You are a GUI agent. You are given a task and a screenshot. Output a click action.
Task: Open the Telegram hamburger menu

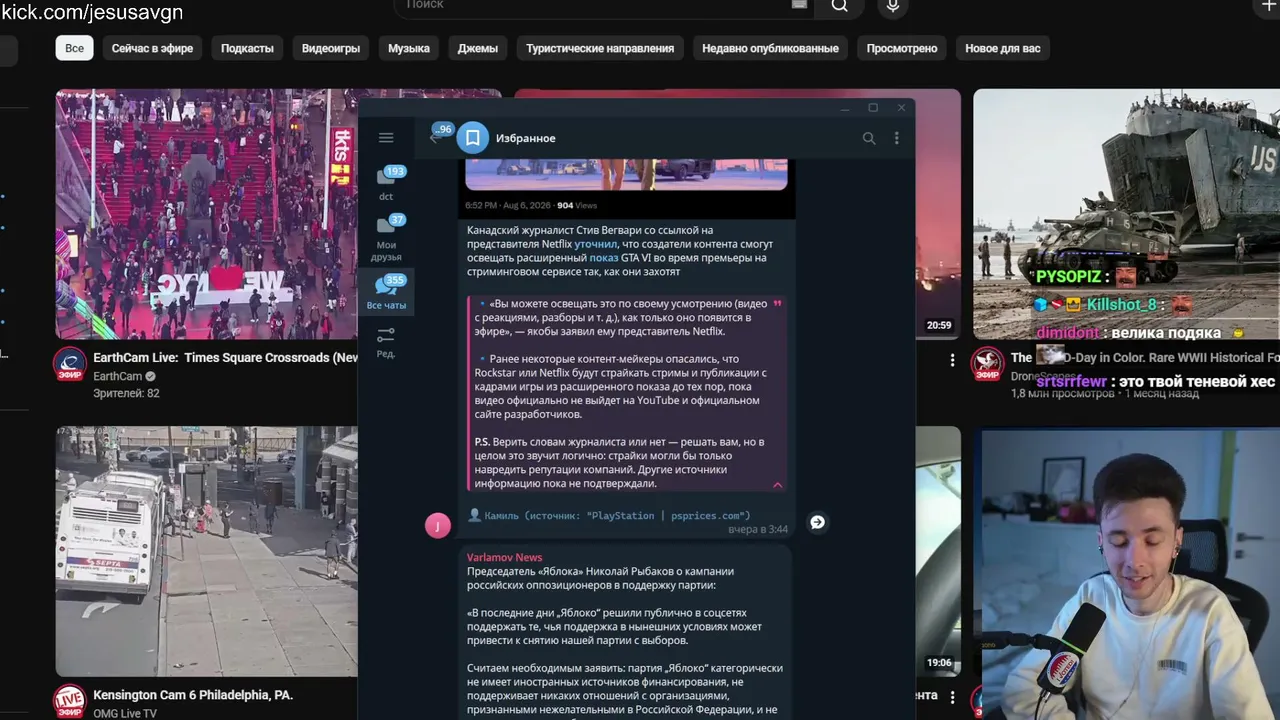tap(386, 138)
